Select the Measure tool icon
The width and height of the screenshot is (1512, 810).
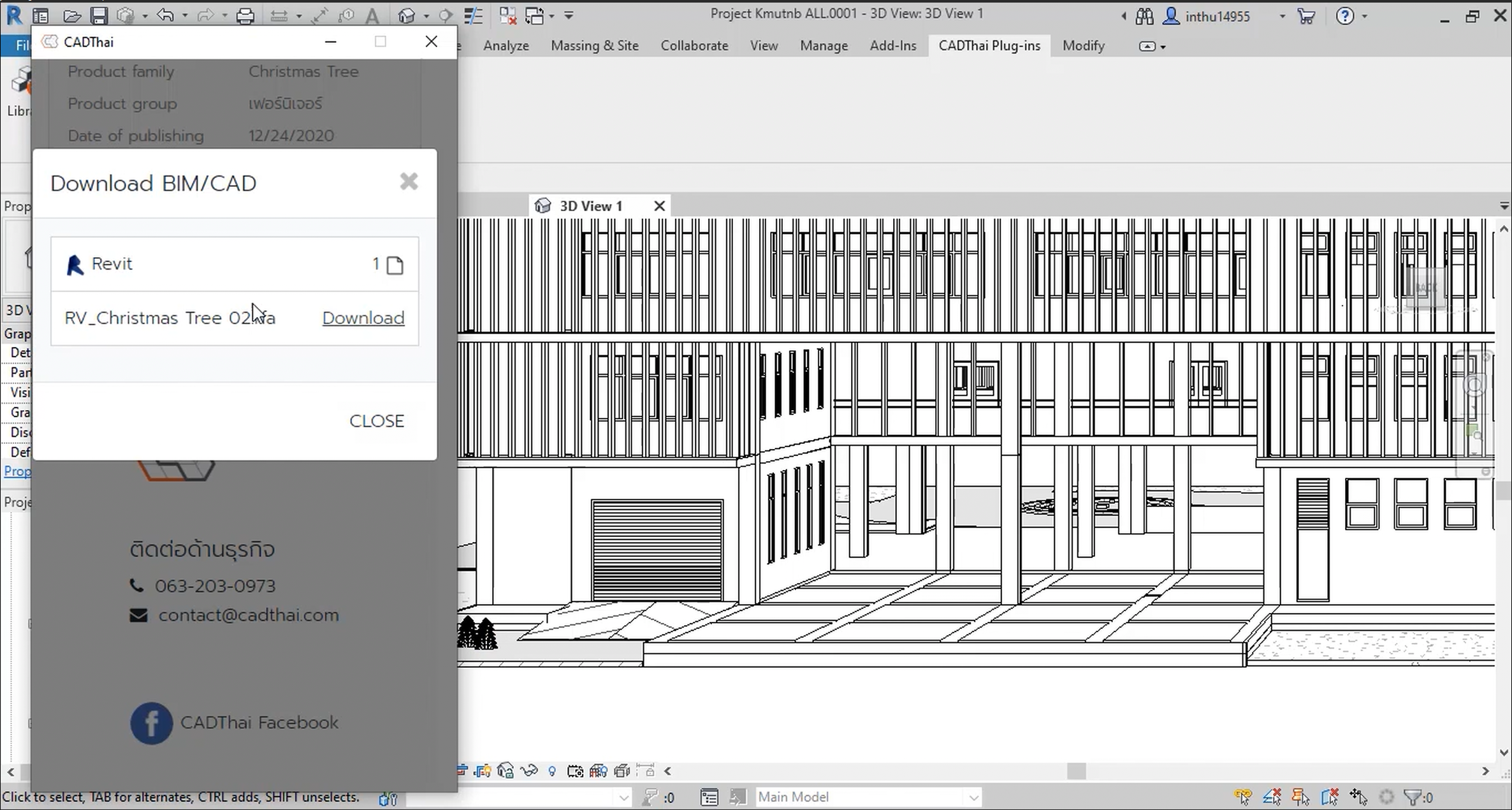[x=279, y=16]
